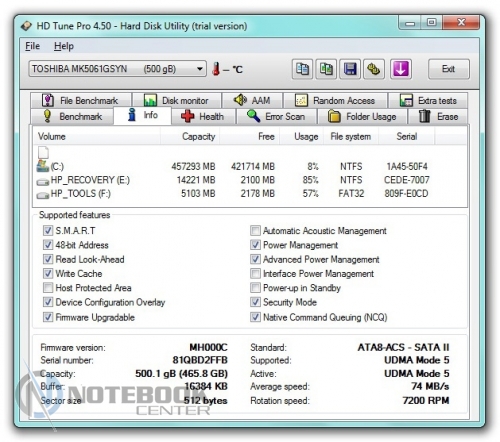
Task: Sort volumes by the Capacity column header
Action: coord(190,136)
